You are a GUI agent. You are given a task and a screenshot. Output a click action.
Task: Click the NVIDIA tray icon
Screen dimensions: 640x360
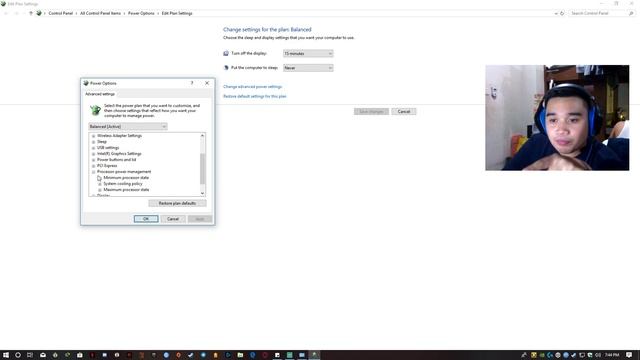click(542, 355)
